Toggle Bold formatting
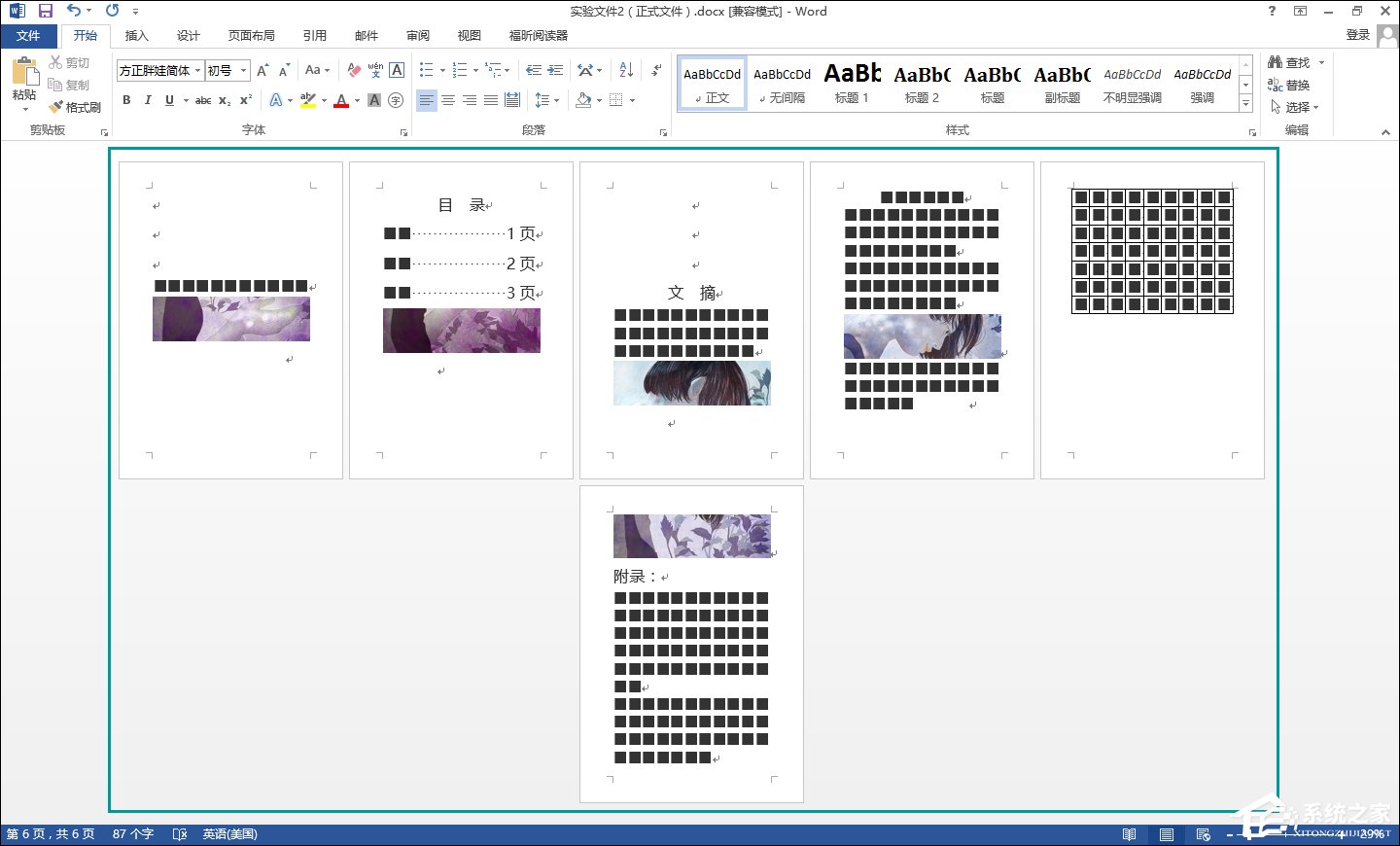 tap(126, 100)
